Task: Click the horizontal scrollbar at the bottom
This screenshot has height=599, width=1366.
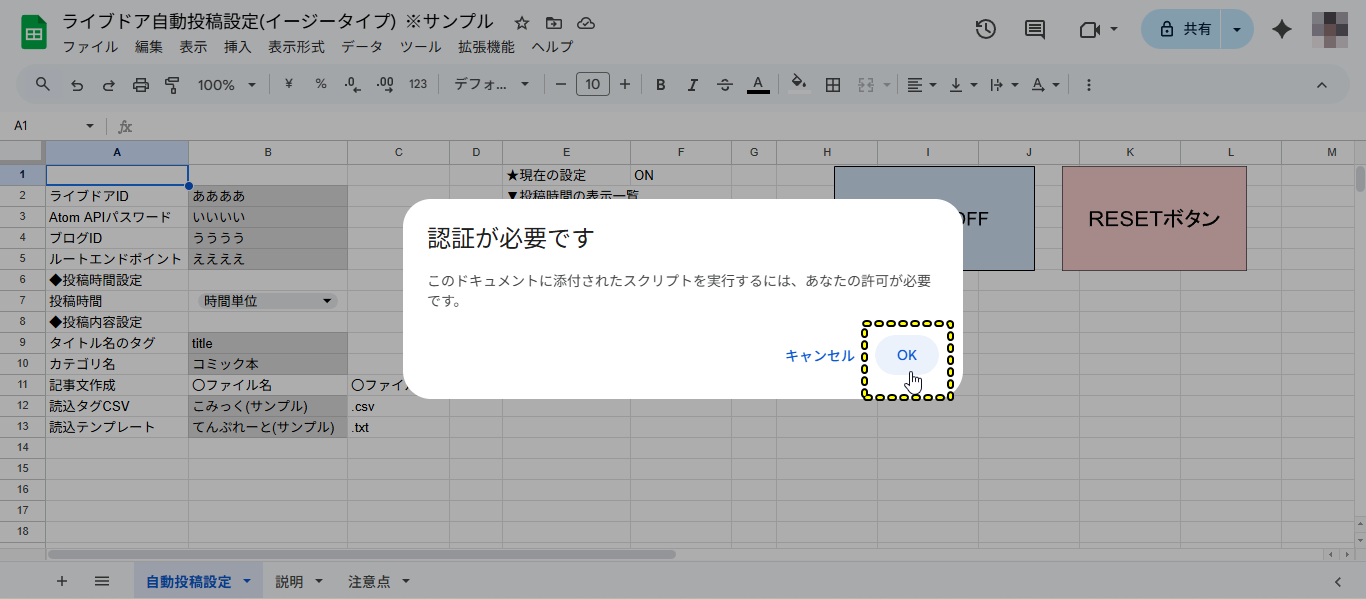Action: coord(362,554)
